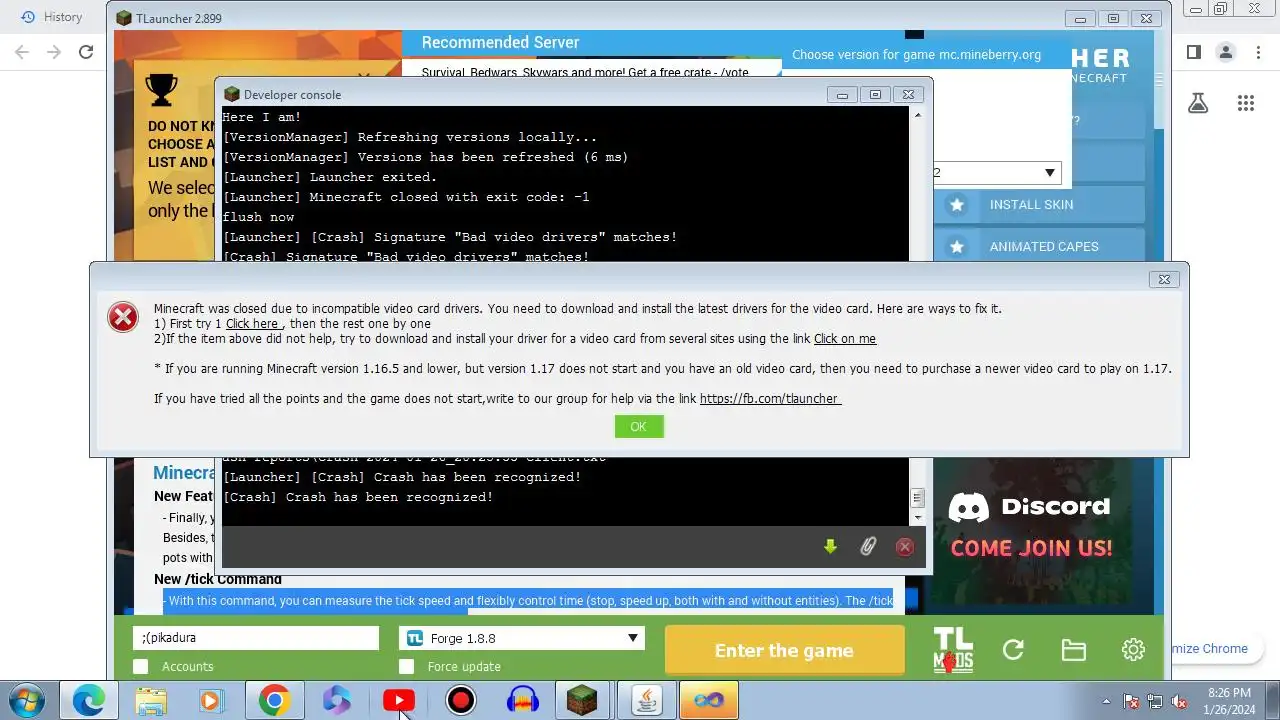Open the red record button taskbar icon

(x=461, y=700)
